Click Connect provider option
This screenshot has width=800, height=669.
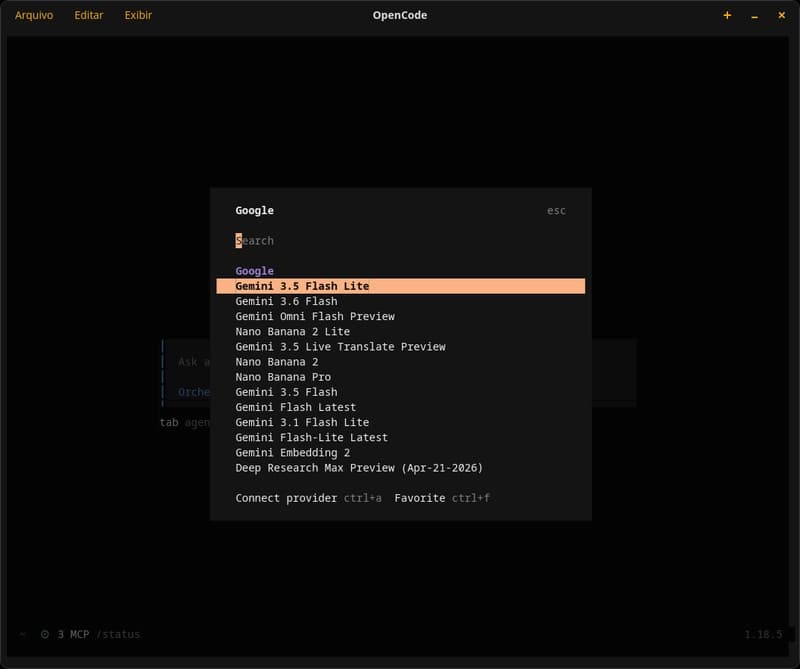pyautogui.click(x=286, y=498)
